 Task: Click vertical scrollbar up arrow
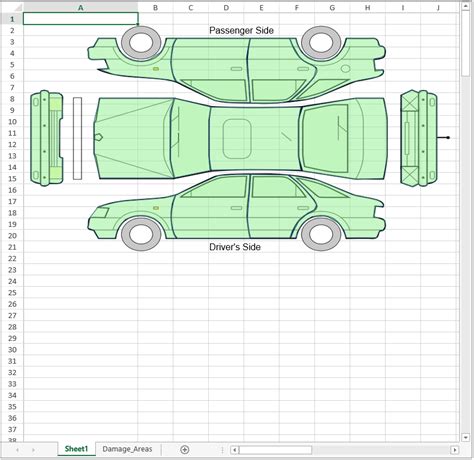coord(465,7)
